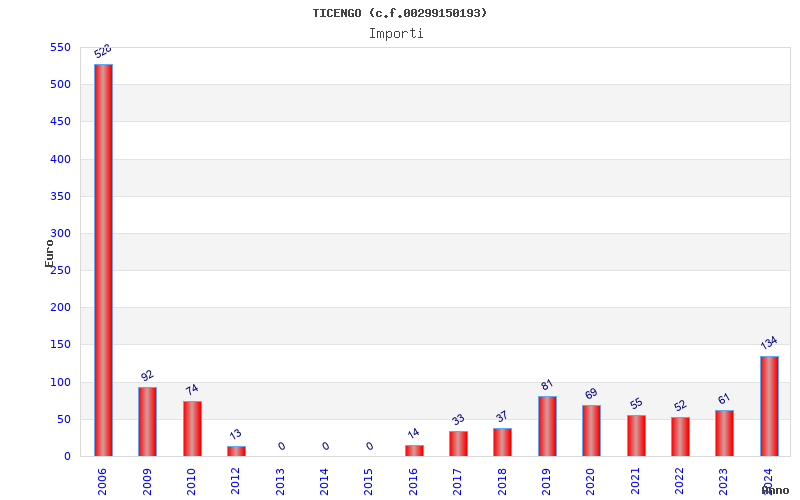This screenshot has width=800, height=500.
Task: Click the 2022 x-axis year label
Action: 680,482
